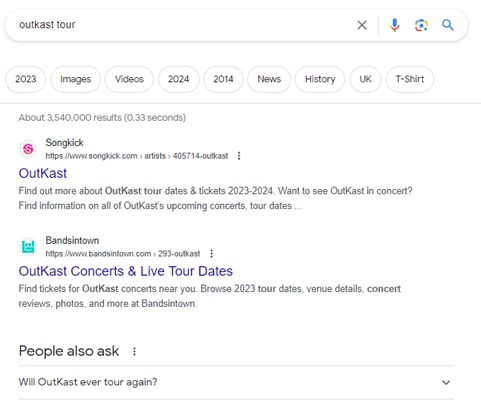Open Google Lens image search icon
The image size is (481, 401).
coord(421,25)
